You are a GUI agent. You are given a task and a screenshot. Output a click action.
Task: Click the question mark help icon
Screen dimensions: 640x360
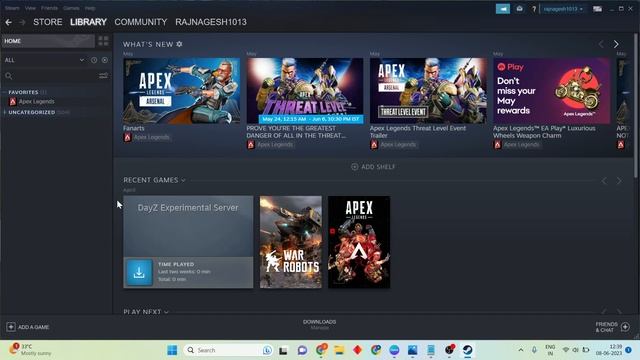tap(534, 9)
